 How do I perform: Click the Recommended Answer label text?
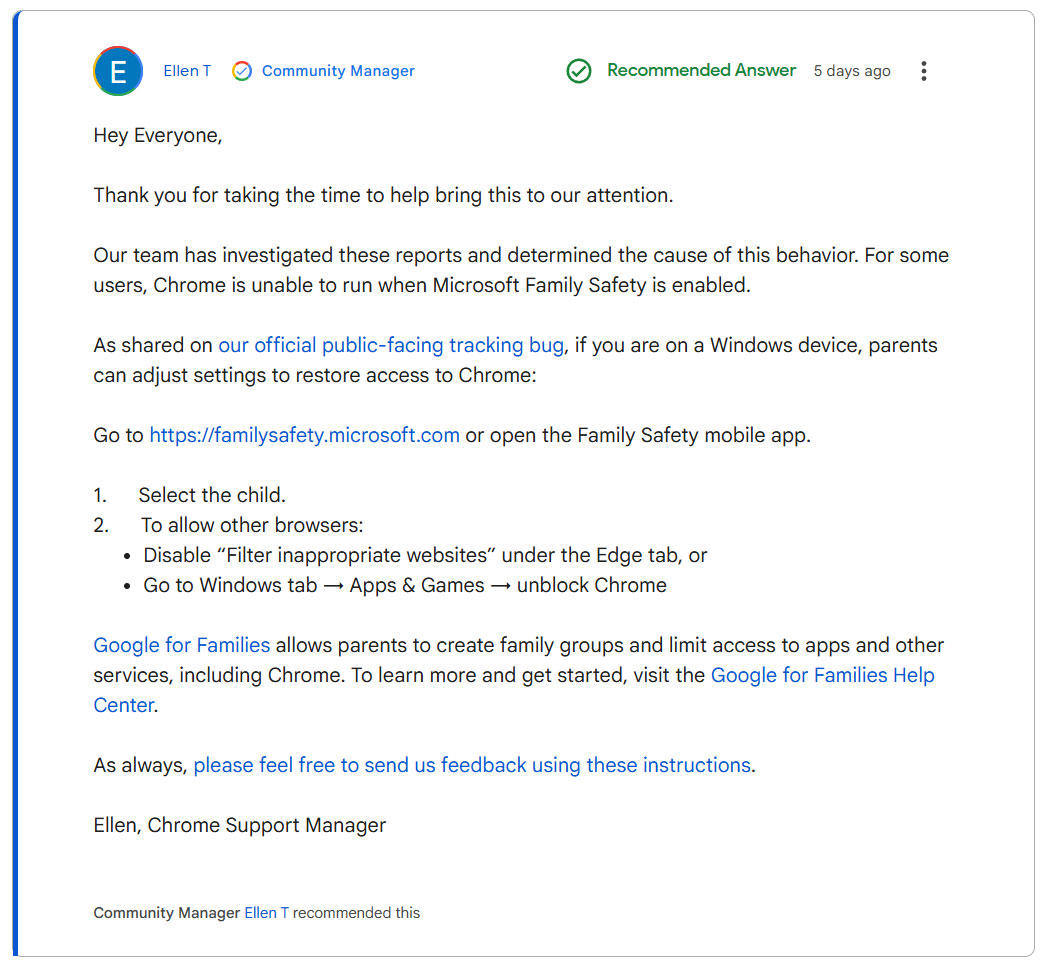pos(701,70)
